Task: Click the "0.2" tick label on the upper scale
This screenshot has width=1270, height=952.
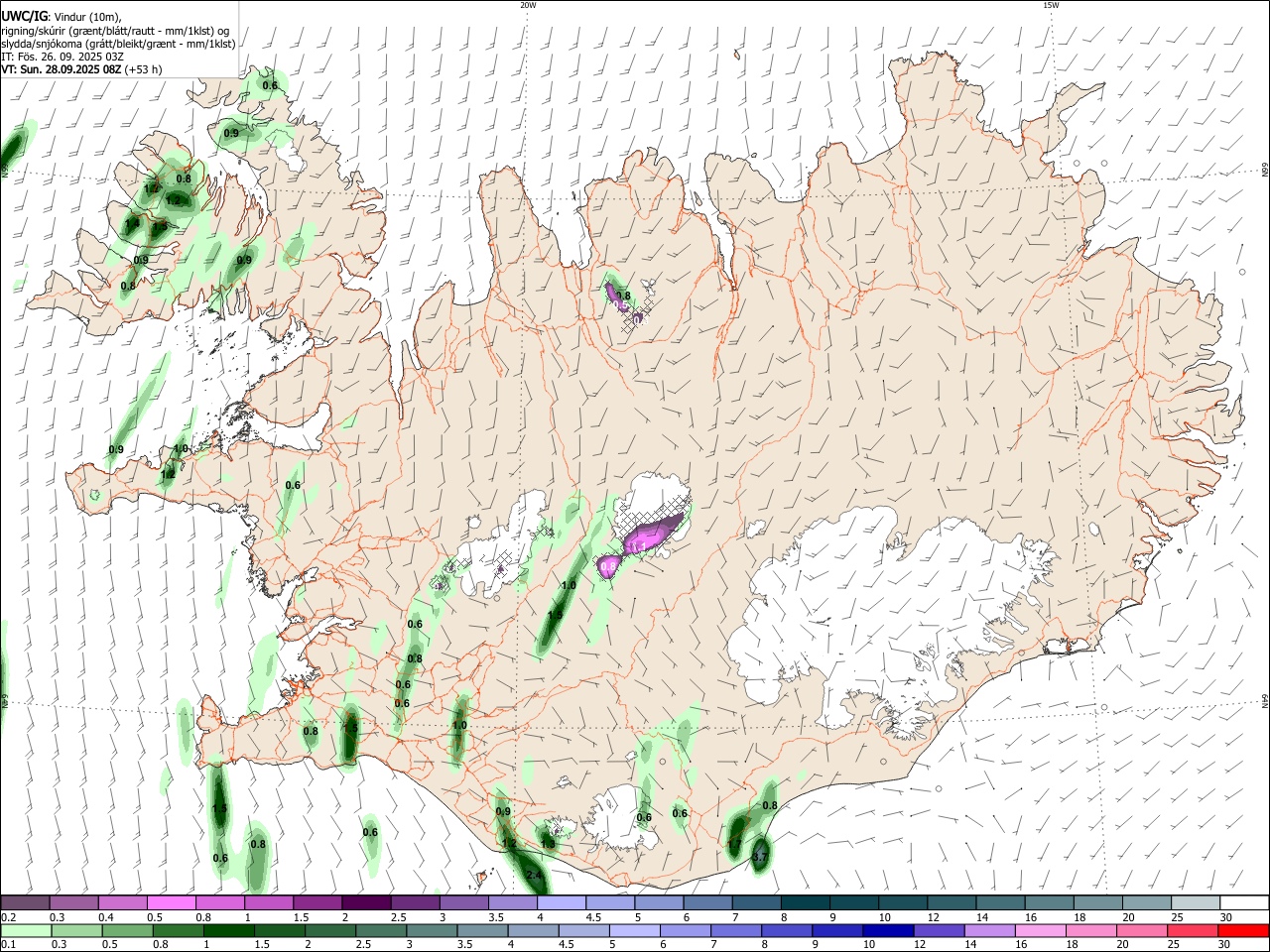Action: tap(8, 917)
